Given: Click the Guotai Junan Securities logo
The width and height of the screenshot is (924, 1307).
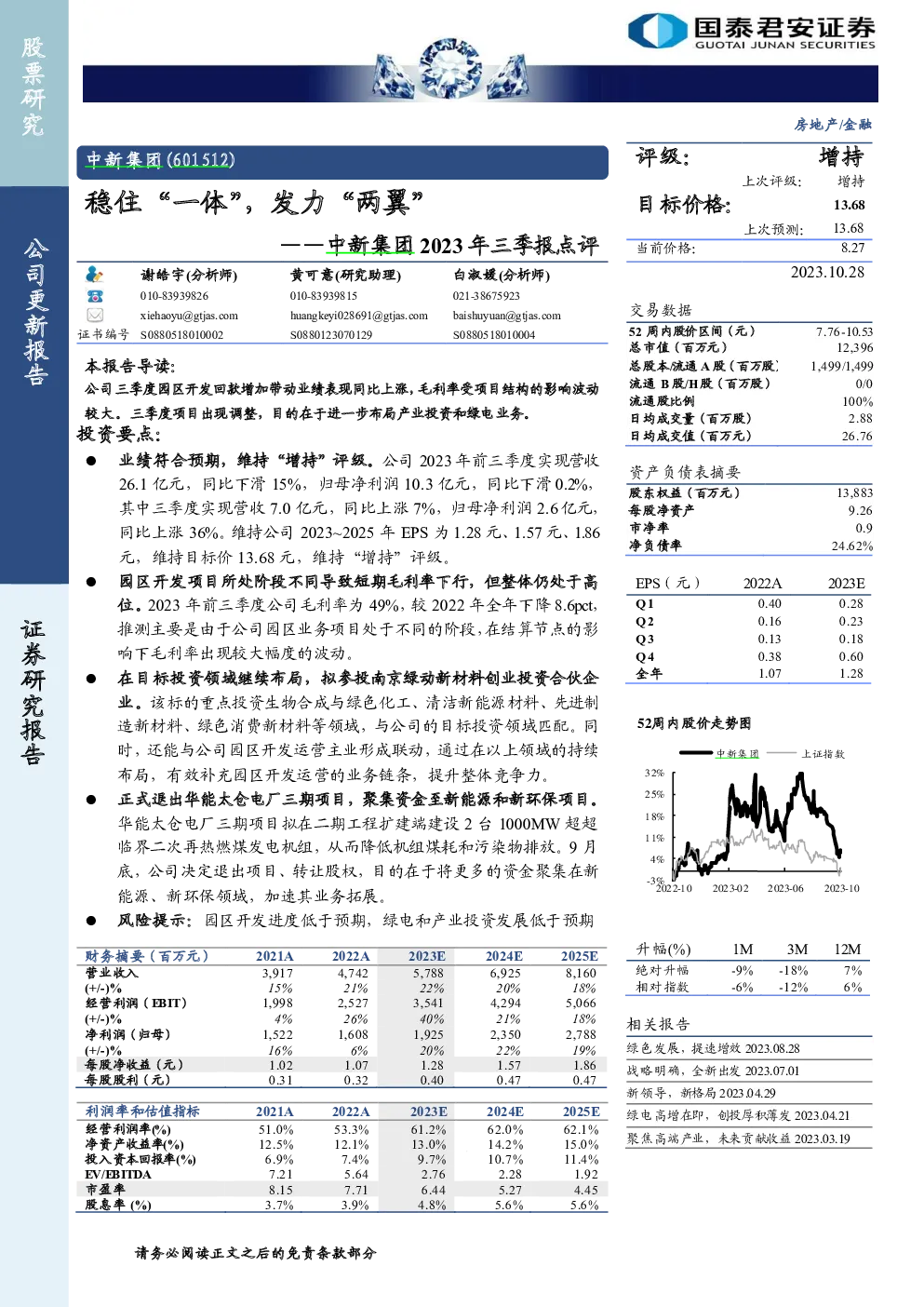Looking at the screenshot, I should point(752,31).
